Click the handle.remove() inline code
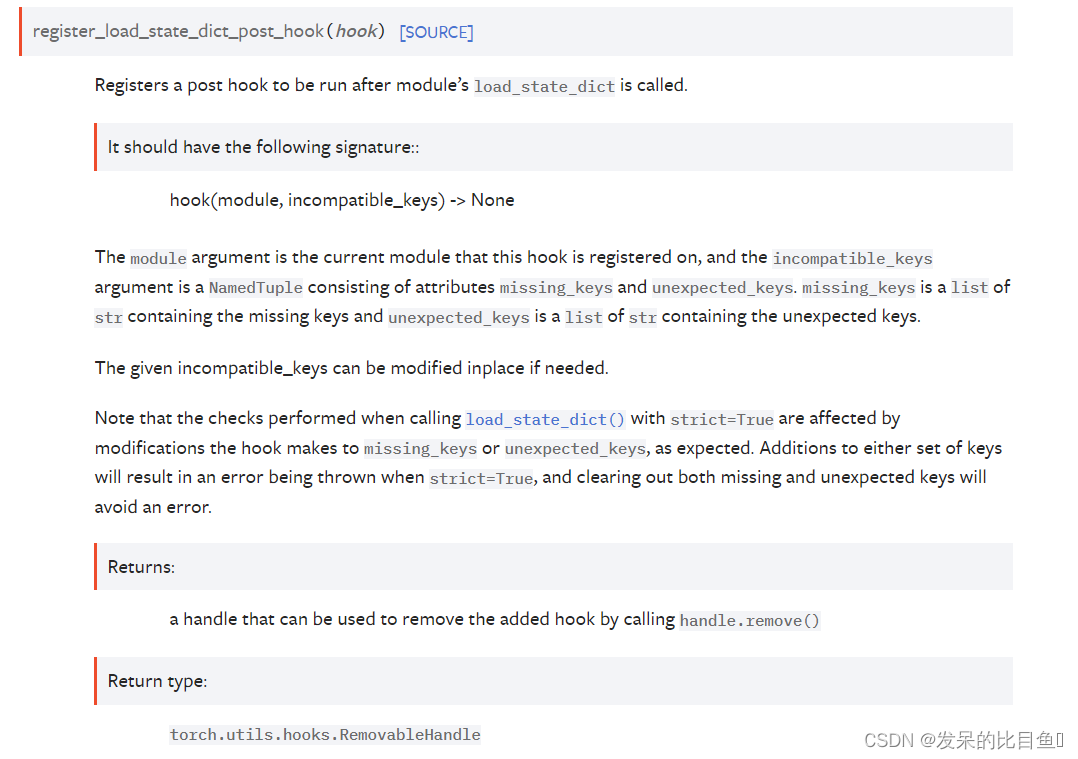Viewport: 1078px width, 759px height. click(x=749, y=621)
